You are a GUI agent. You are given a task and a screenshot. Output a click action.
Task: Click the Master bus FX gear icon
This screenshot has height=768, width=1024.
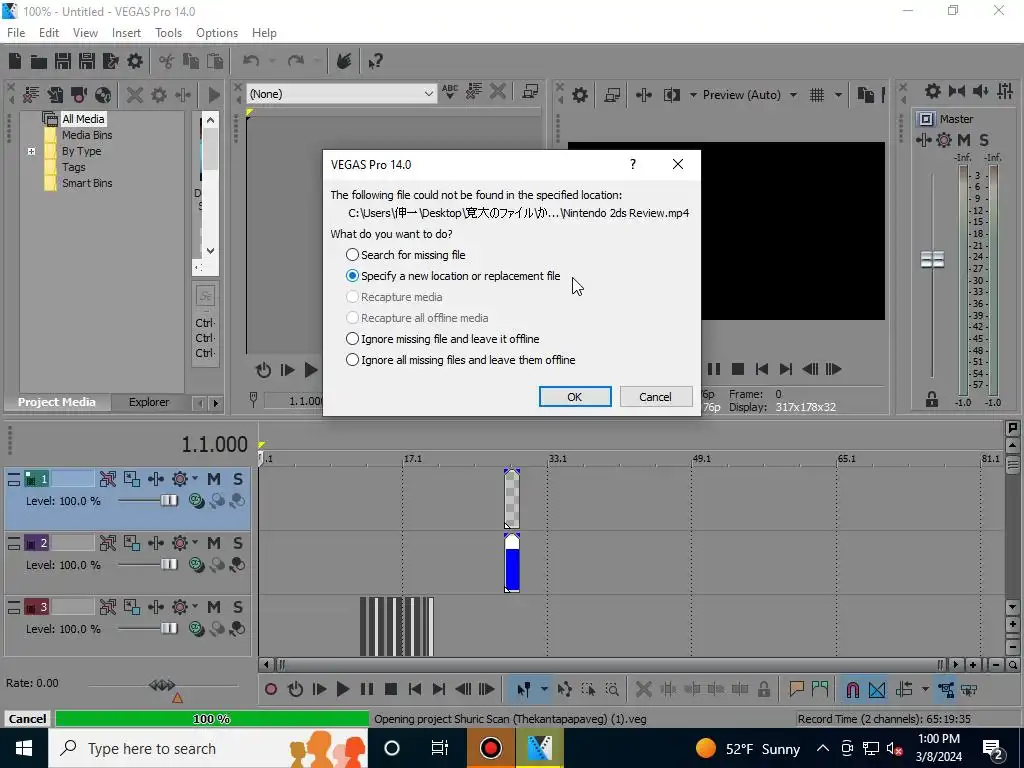[944, 140]
